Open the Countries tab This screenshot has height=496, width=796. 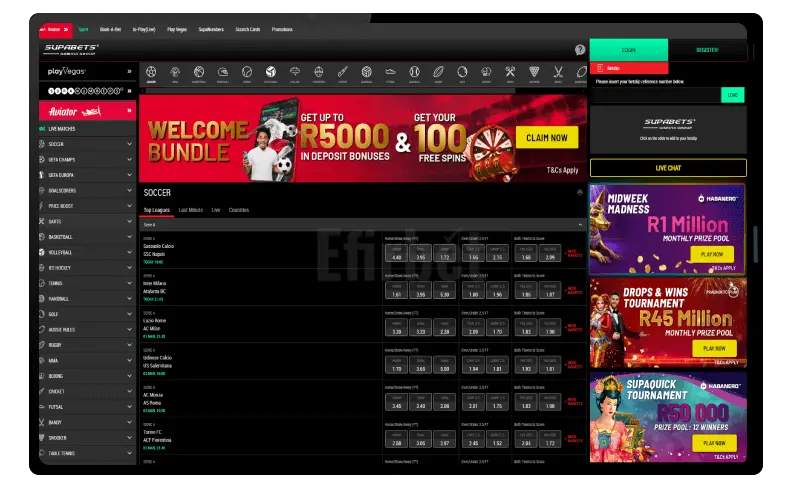pyautogui.click(x=239, y=210)
